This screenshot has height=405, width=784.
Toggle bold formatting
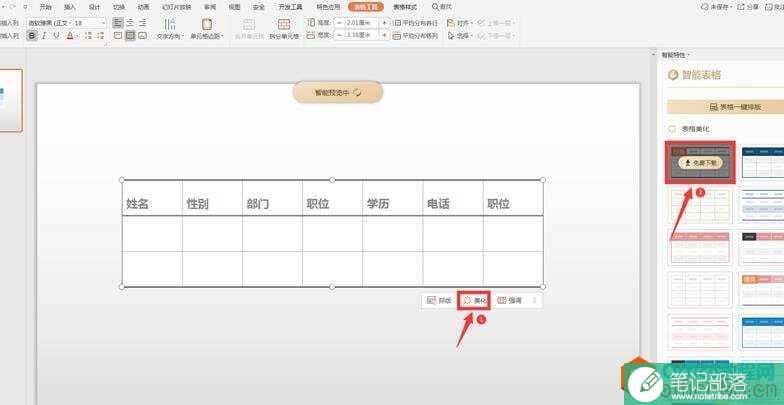click(32, 36)
